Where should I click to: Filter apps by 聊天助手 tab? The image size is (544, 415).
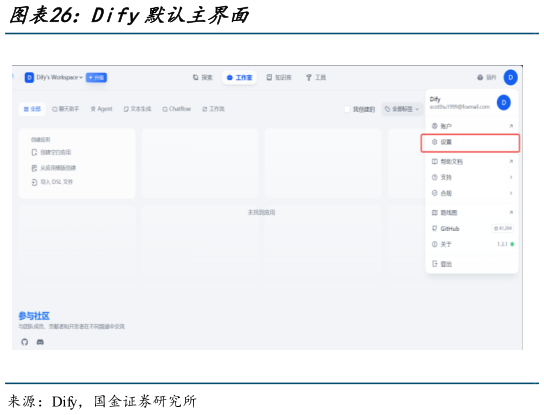click(66, 109)
